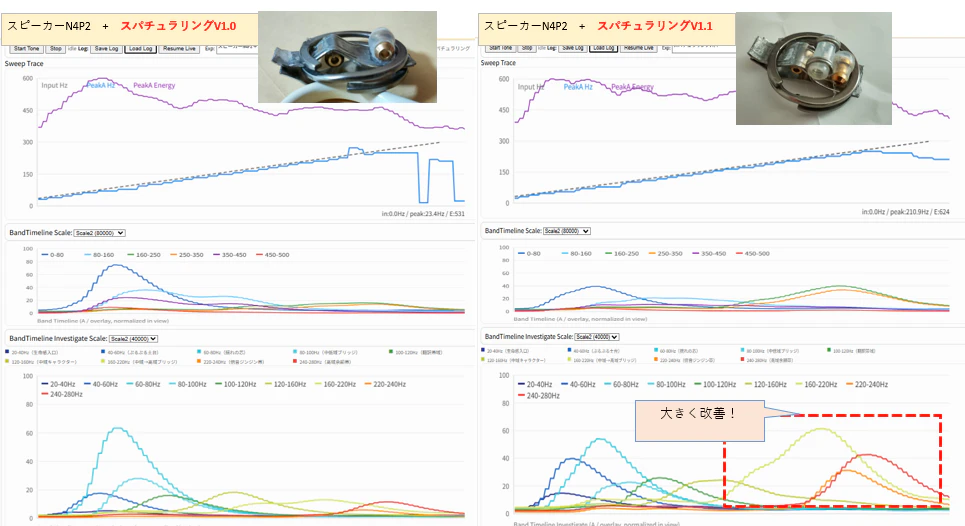The width and height of the screenshot is (965, 526).
Task: Open the Exp dropdown in the V1.0 panel
Action: [x=237, y=49]
